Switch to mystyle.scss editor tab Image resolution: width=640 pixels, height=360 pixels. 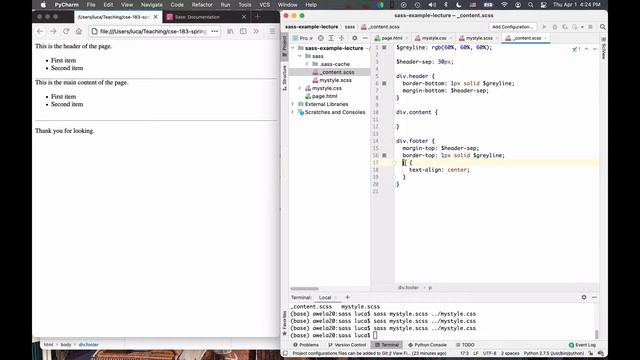[479, 38]
